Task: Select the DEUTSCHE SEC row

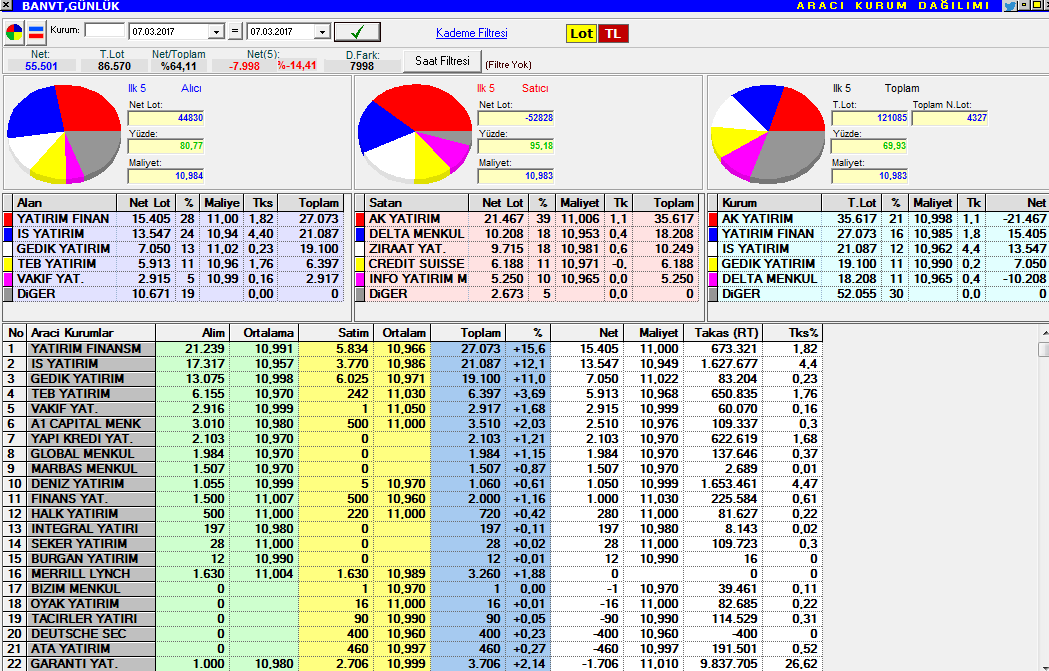Action: pyautogui.click(x=413, y=634)
